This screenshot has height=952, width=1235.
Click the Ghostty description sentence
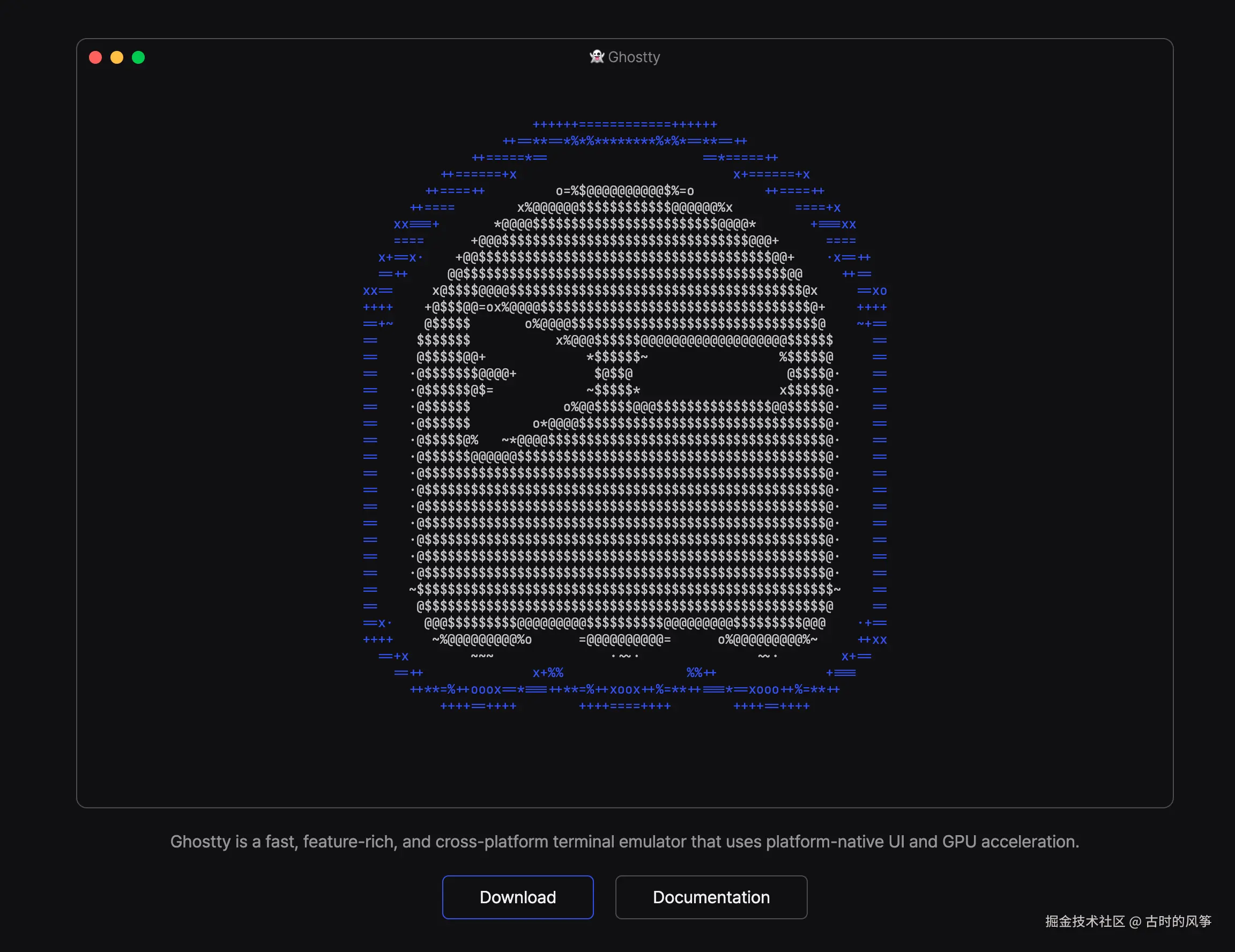tap(624, 842)
